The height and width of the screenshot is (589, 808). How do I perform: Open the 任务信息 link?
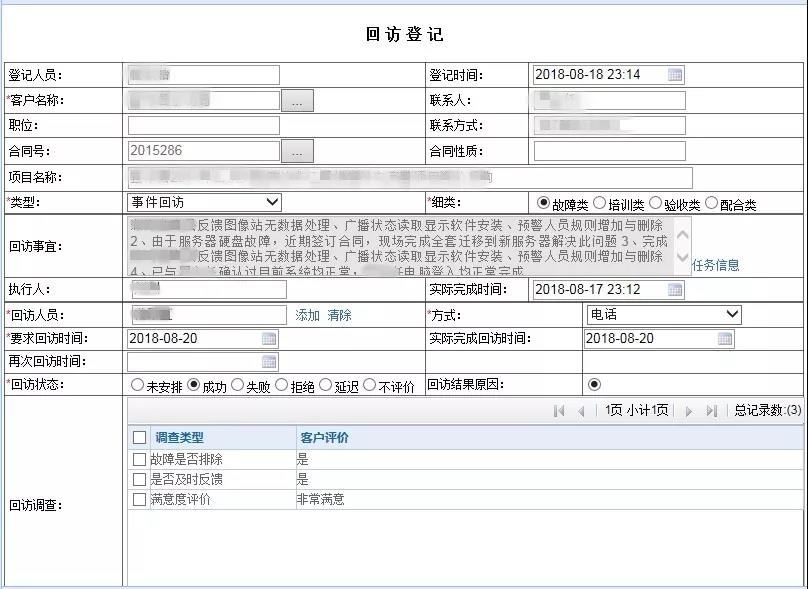[x=716, y=265]
